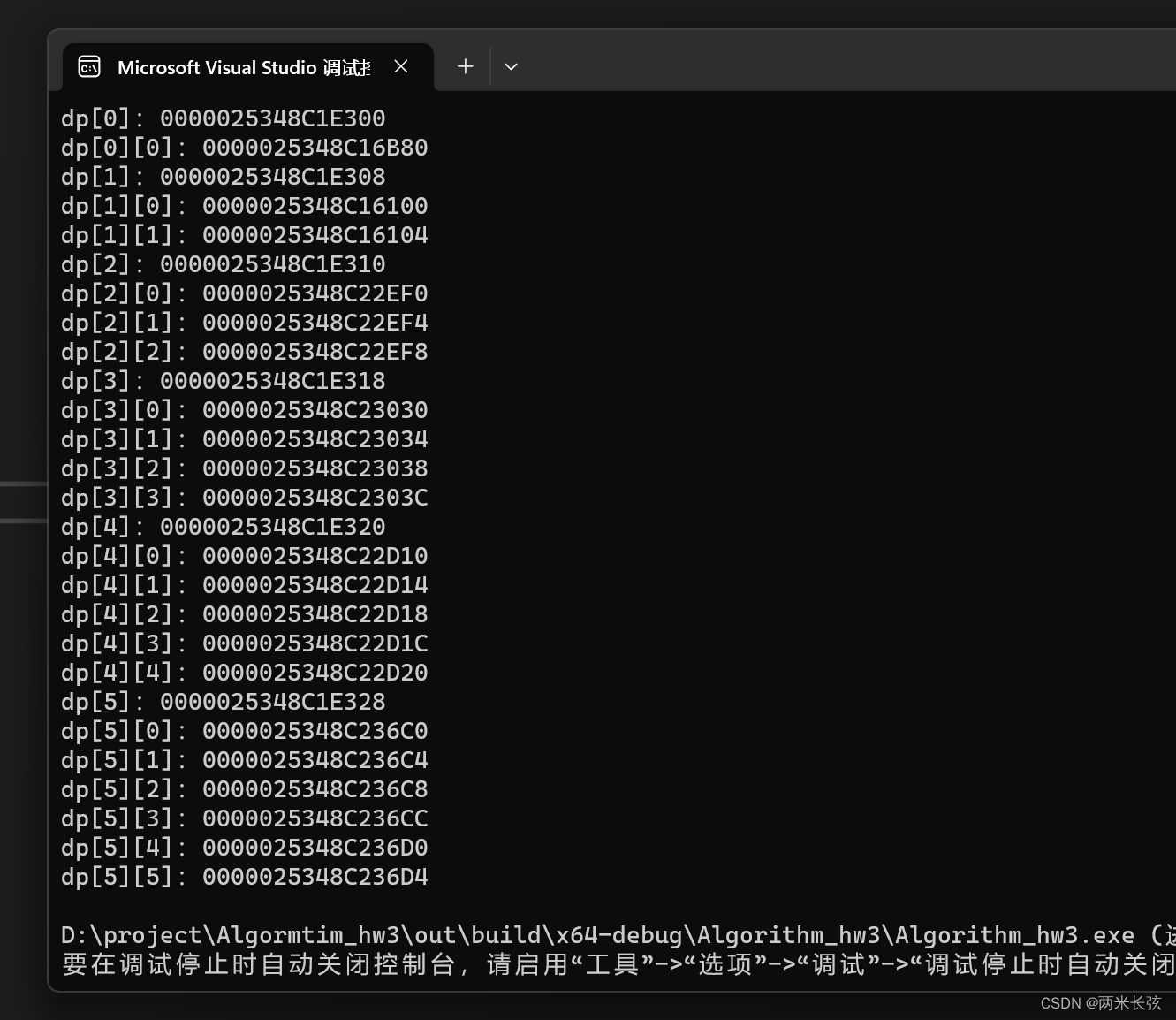Click the line 'dp[4][0]: 0000025348C22D10'
This screenshot has width=1176, height=1020.
point(245,556)
